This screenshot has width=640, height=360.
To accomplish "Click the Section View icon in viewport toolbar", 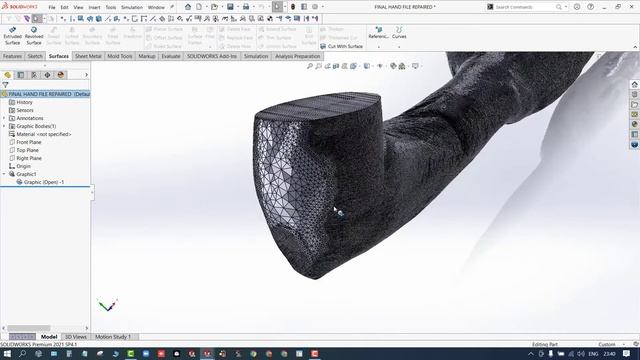I will click(336, 66).
